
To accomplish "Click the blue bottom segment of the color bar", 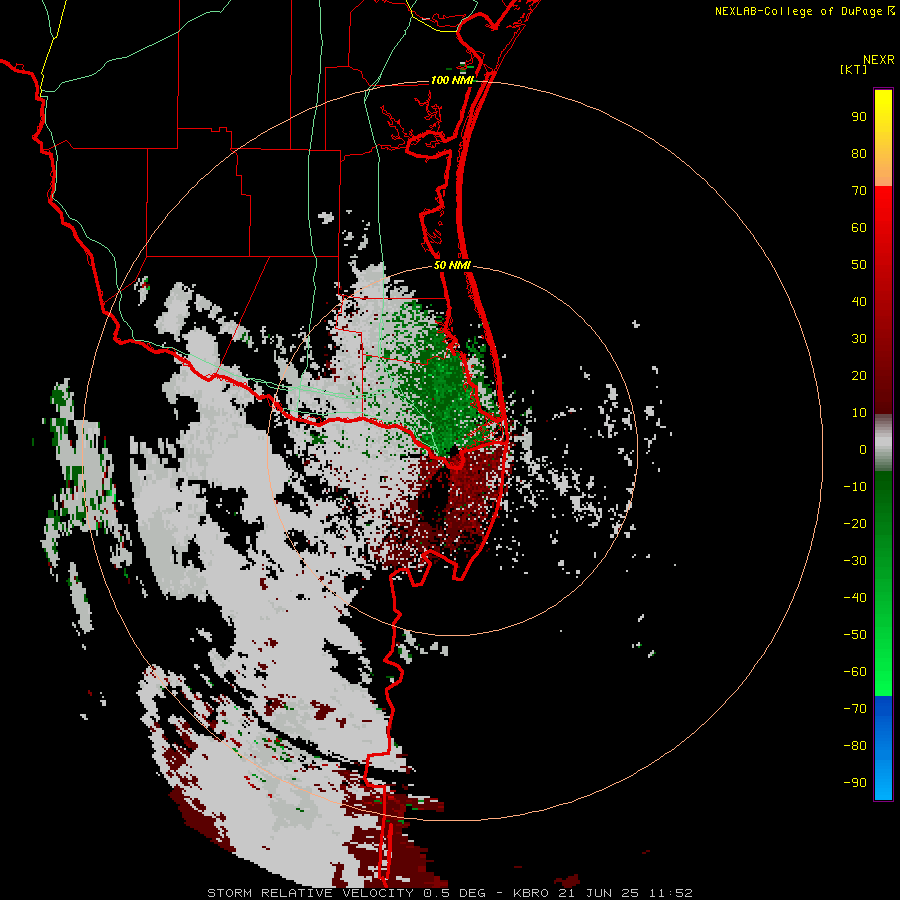I will coord(883,748).
